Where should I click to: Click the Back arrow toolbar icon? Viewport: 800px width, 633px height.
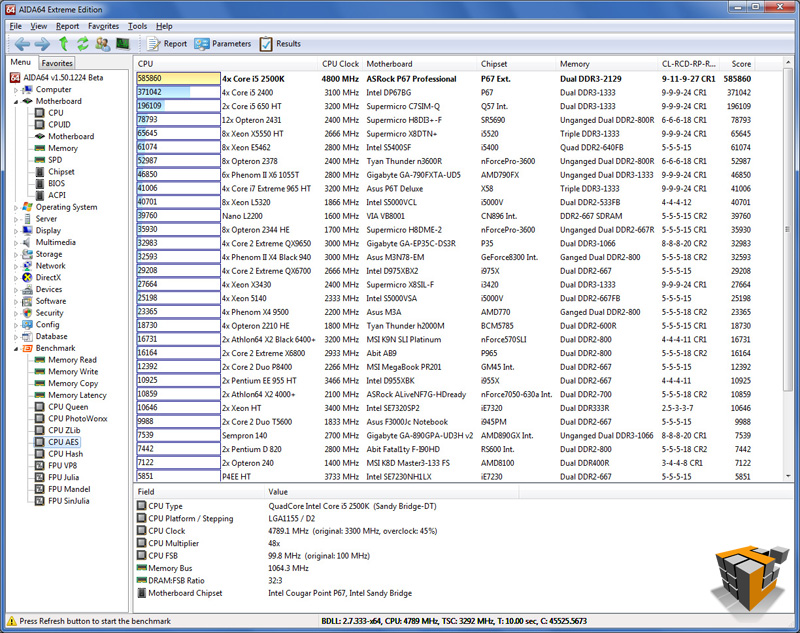click(x=22, y=44)
